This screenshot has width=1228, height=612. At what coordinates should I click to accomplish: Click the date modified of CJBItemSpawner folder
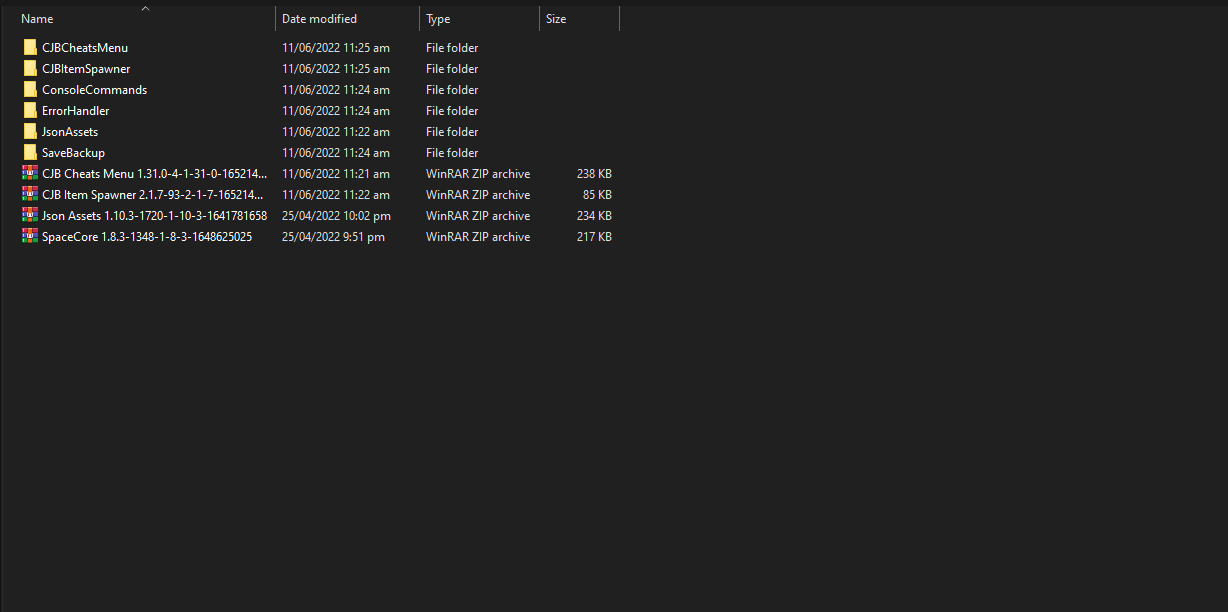(336, 69)
